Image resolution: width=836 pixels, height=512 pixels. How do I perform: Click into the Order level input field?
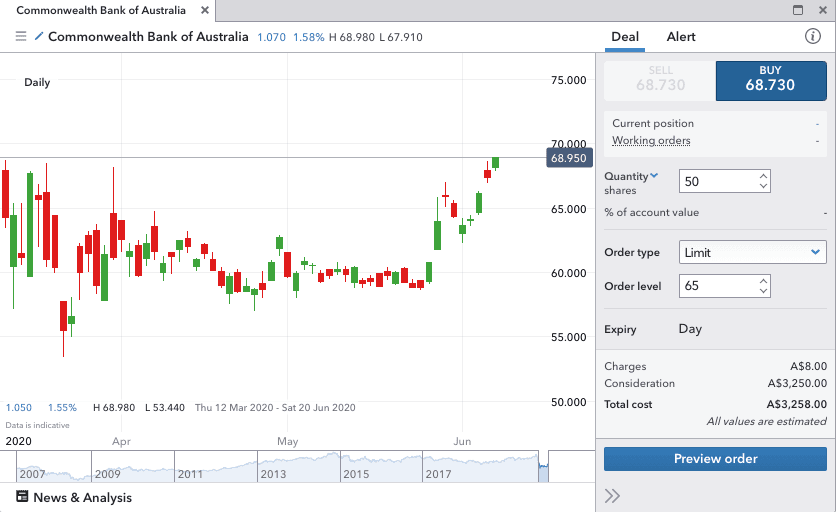pos(717,286)
